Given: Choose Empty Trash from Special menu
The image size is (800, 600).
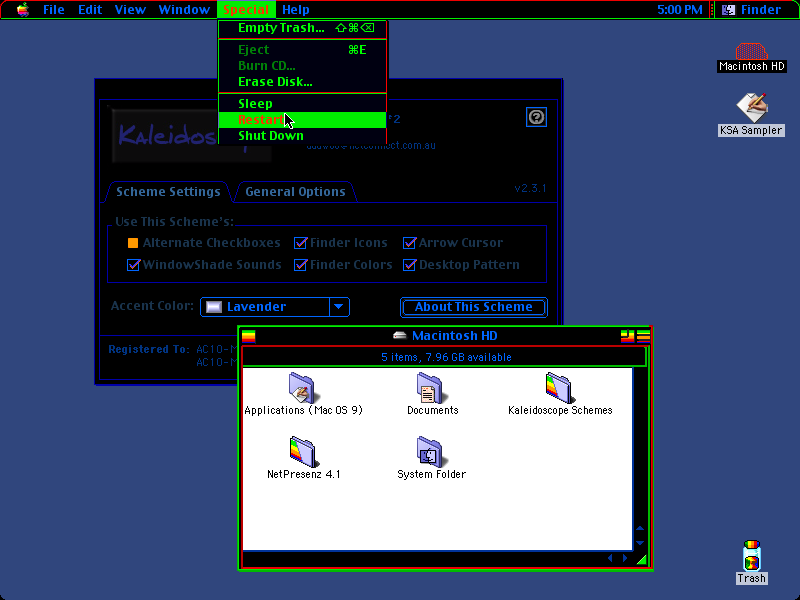Looking at the screenshot, I should point(302,28).
